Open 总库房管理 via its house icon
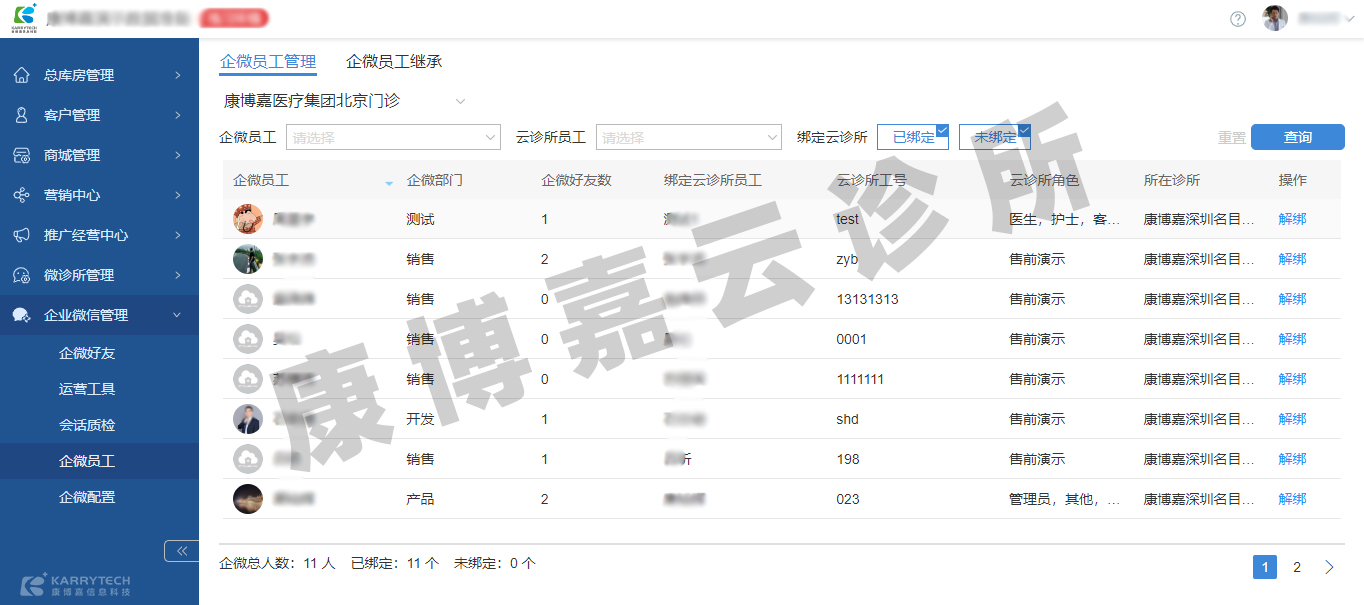The width and height of the screenshot is (1364, 605). pos(21,75)
